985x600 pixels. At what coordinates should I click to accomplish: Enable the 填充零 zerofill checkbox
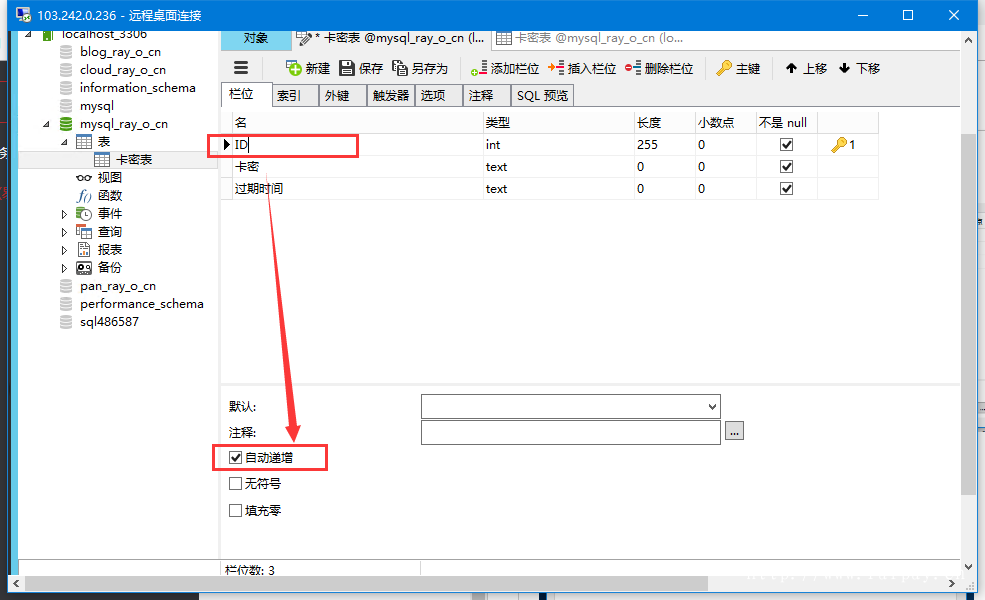tap(236, 511)
